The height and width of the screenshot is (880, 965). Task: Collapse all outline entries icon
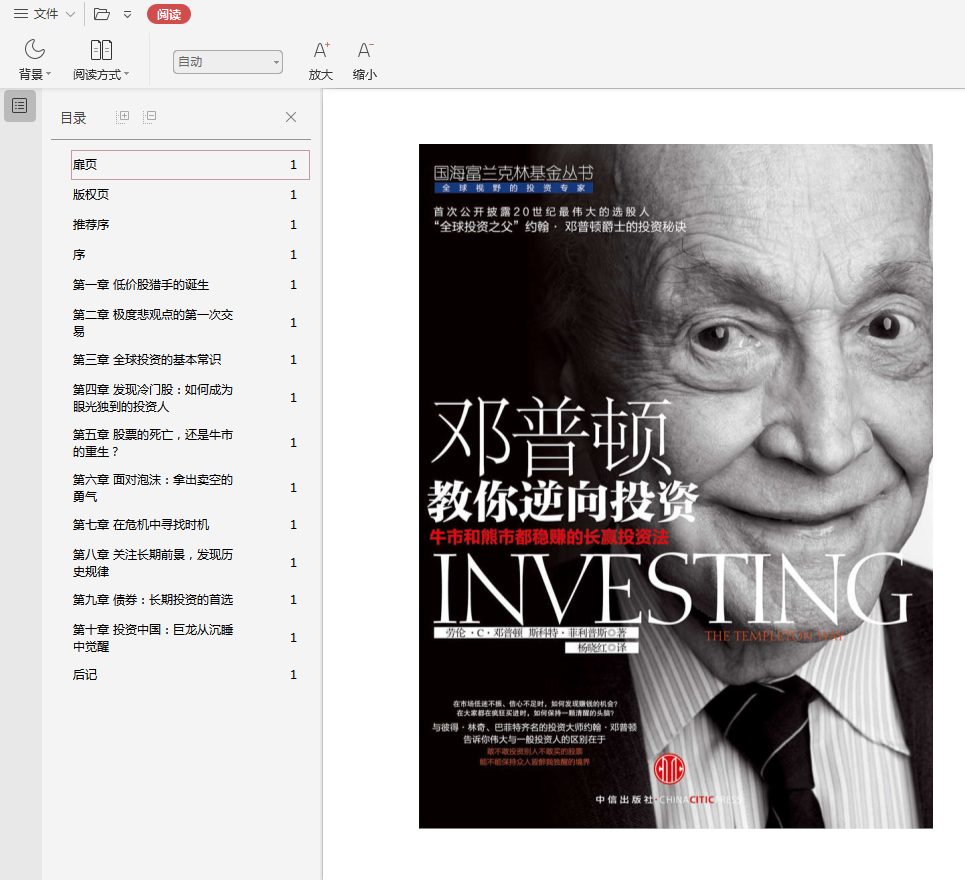tap(150, 117)
